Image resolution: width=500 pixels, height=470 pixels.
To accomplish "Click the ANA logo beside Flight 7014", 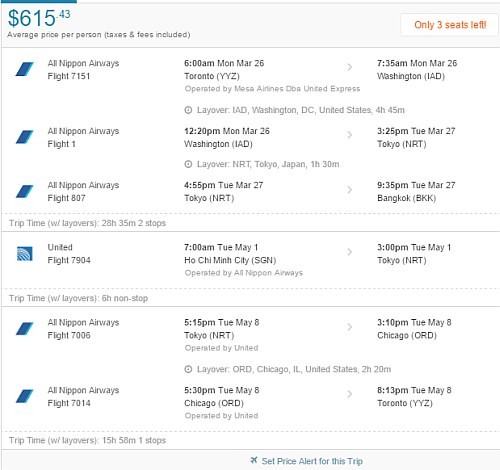I will click(x=25, y=396).
